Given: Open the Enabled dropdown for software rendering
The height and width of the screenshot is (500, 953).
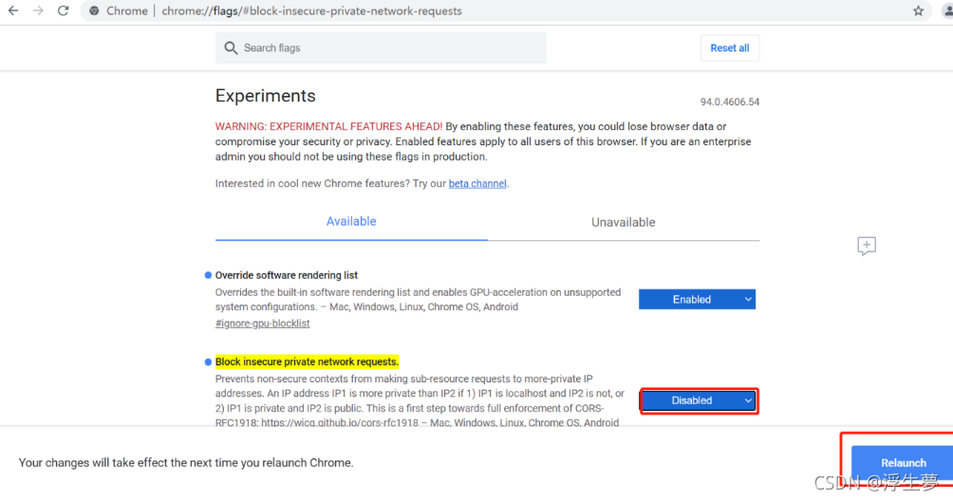Looking at the screenshot, I should (697, 300).
